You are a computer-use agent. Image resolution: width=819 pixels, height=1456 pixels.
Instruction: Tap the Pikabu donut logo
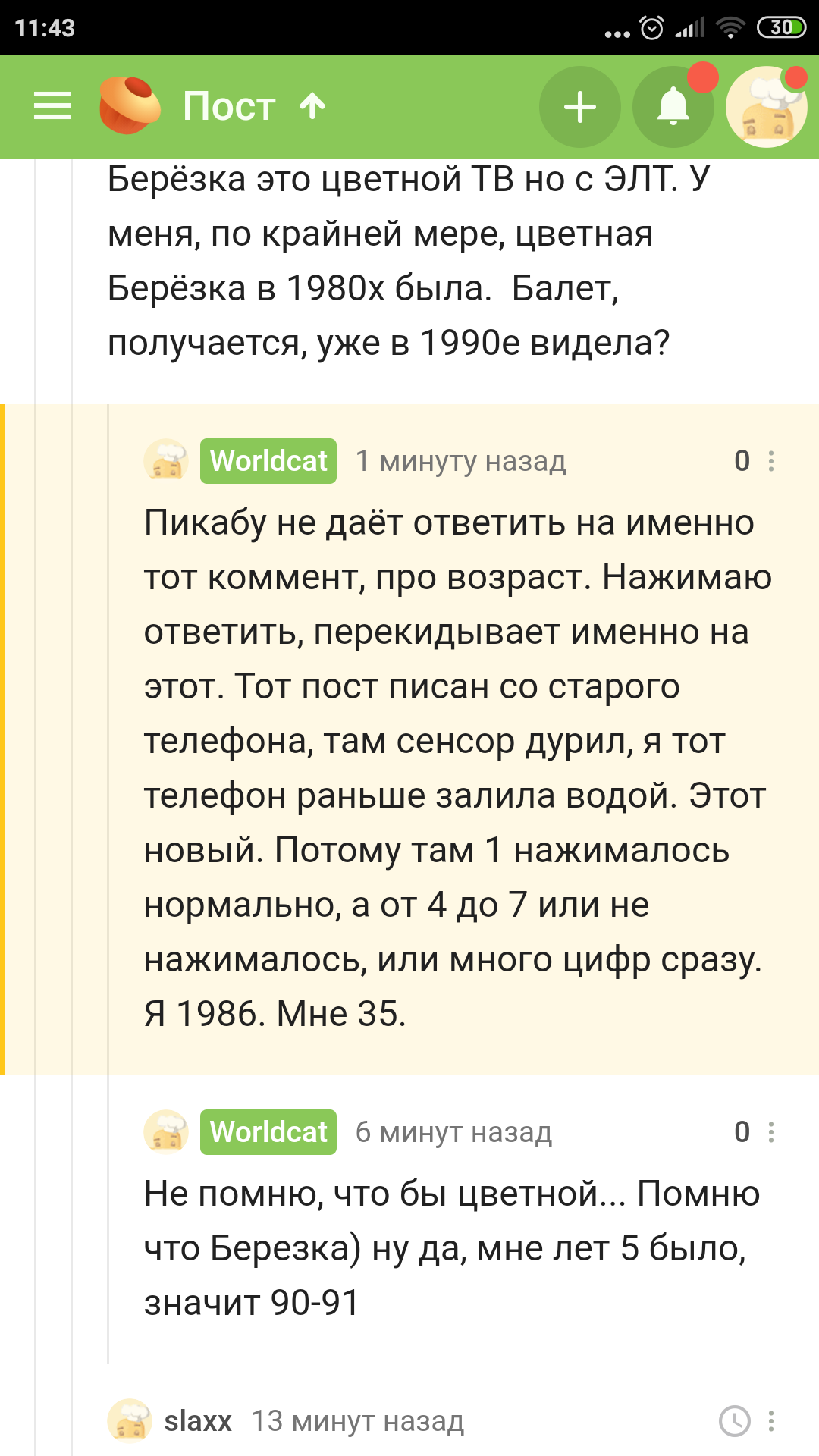130,106
